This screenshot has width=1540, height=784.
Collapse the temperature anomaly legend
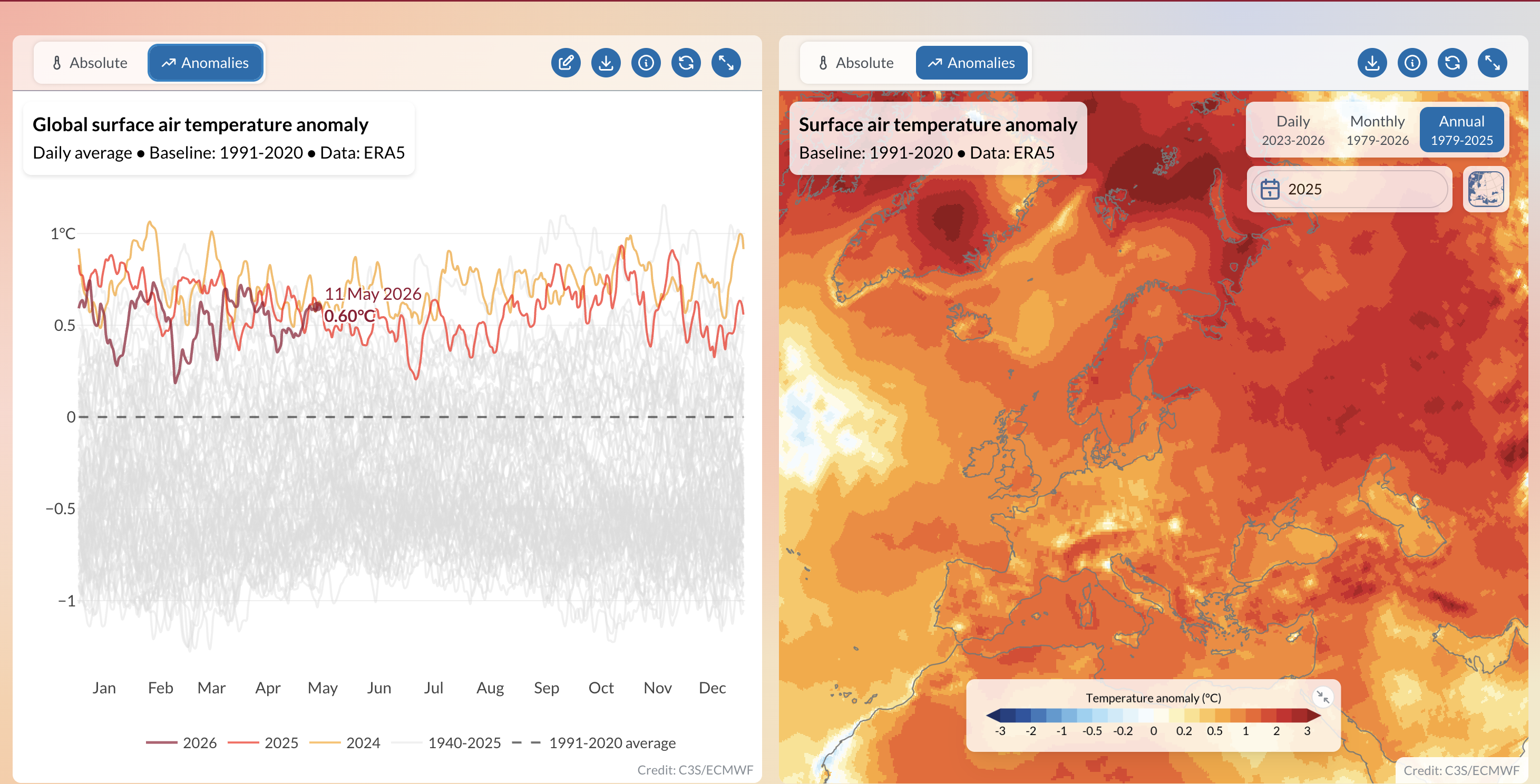tap(1322, 697)
